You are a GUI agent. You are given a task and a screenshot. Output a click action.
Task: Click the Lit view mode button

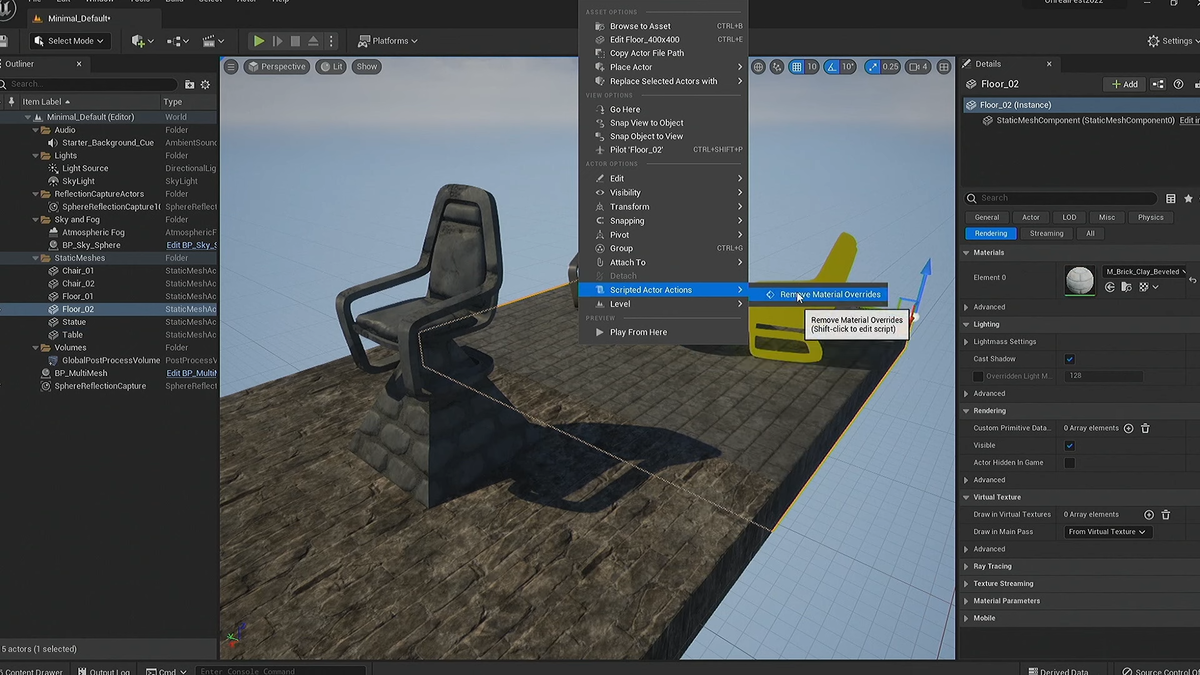(x=331, y=67)
